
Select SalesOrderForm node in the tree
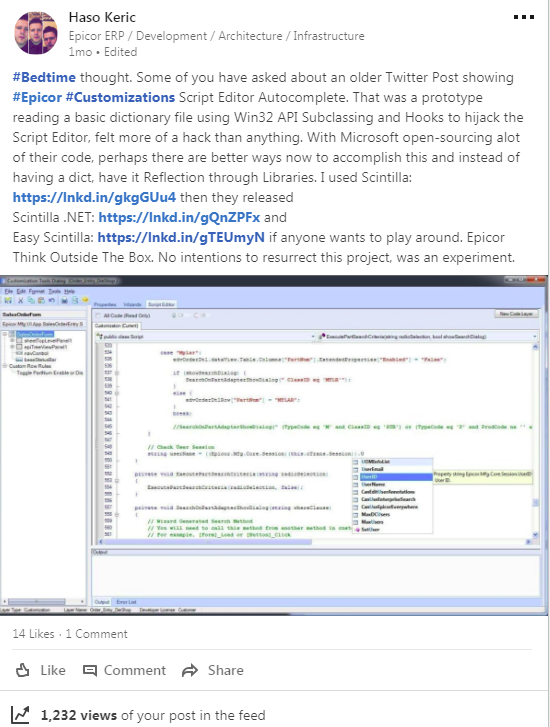click(x=35, y=334)
